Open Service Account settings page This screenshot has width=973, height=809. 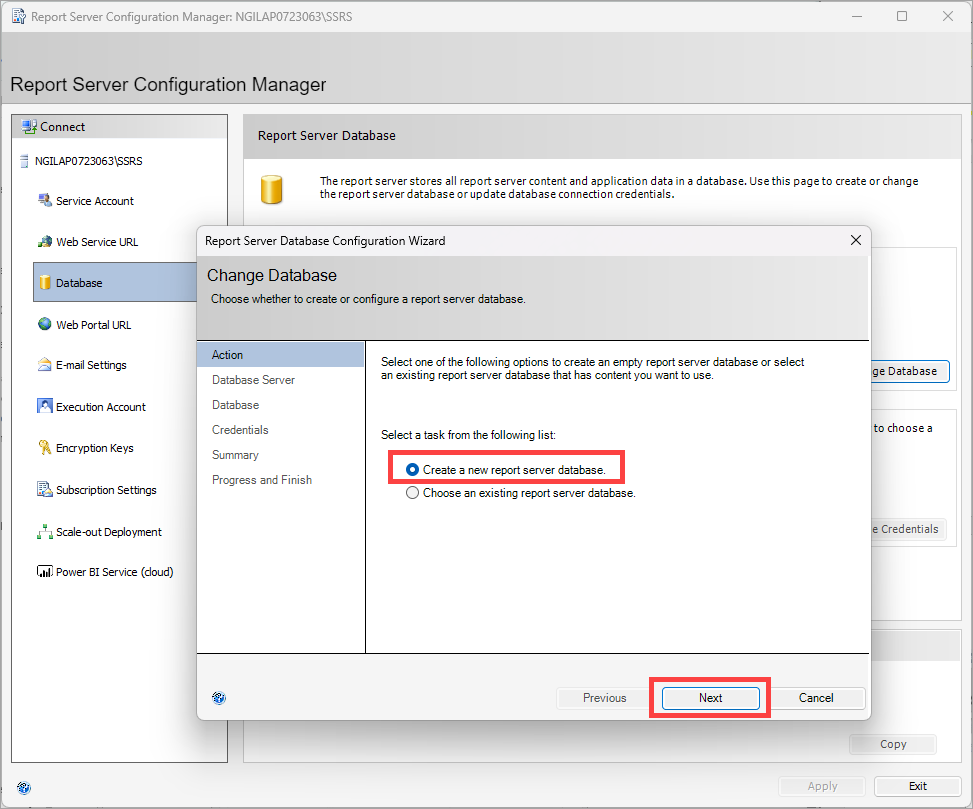(94, 201)
